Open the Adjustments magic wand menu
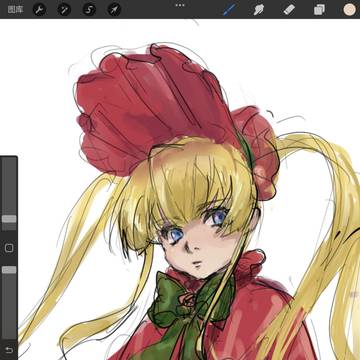 tap(64, 10)
